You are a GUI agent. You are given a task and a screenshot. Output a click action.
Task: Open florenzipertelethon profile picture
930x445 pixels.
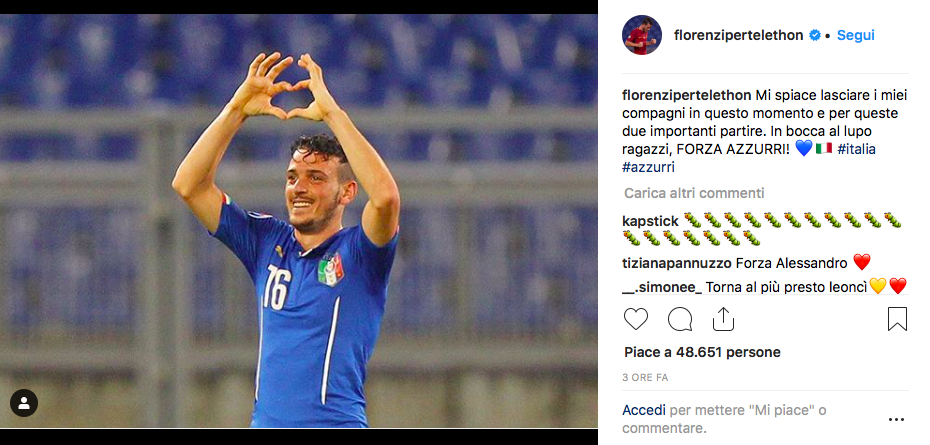(x=642, y=35)
